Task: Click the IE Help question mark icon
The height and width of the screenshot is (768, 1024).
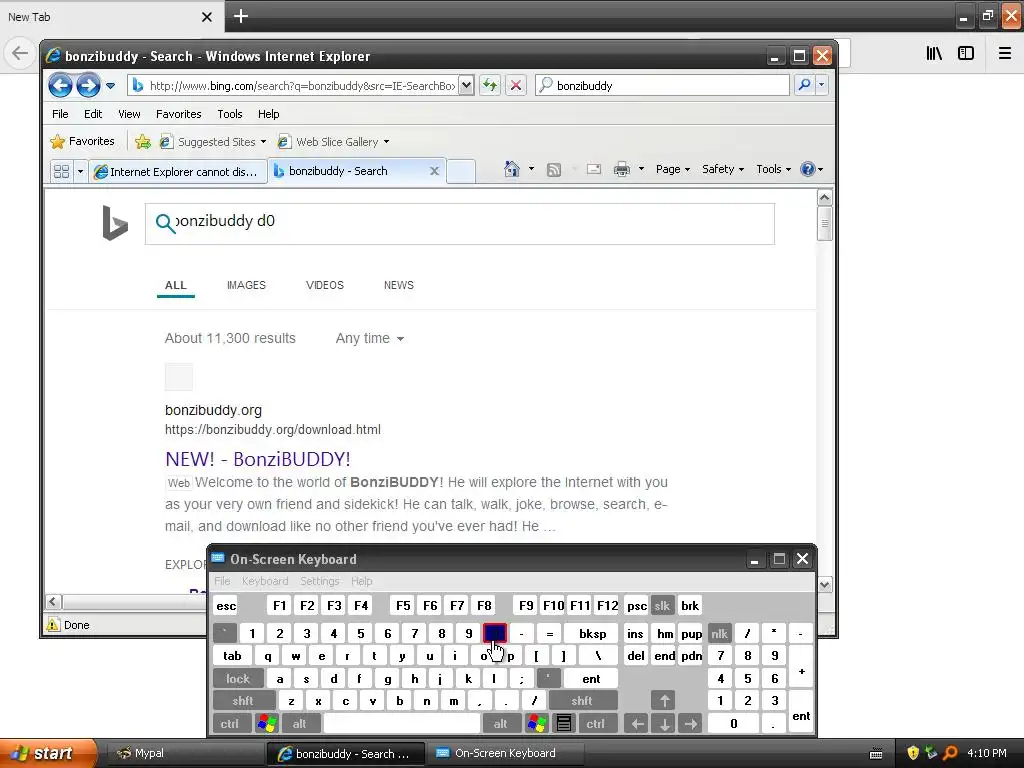Action: point(808,169)
